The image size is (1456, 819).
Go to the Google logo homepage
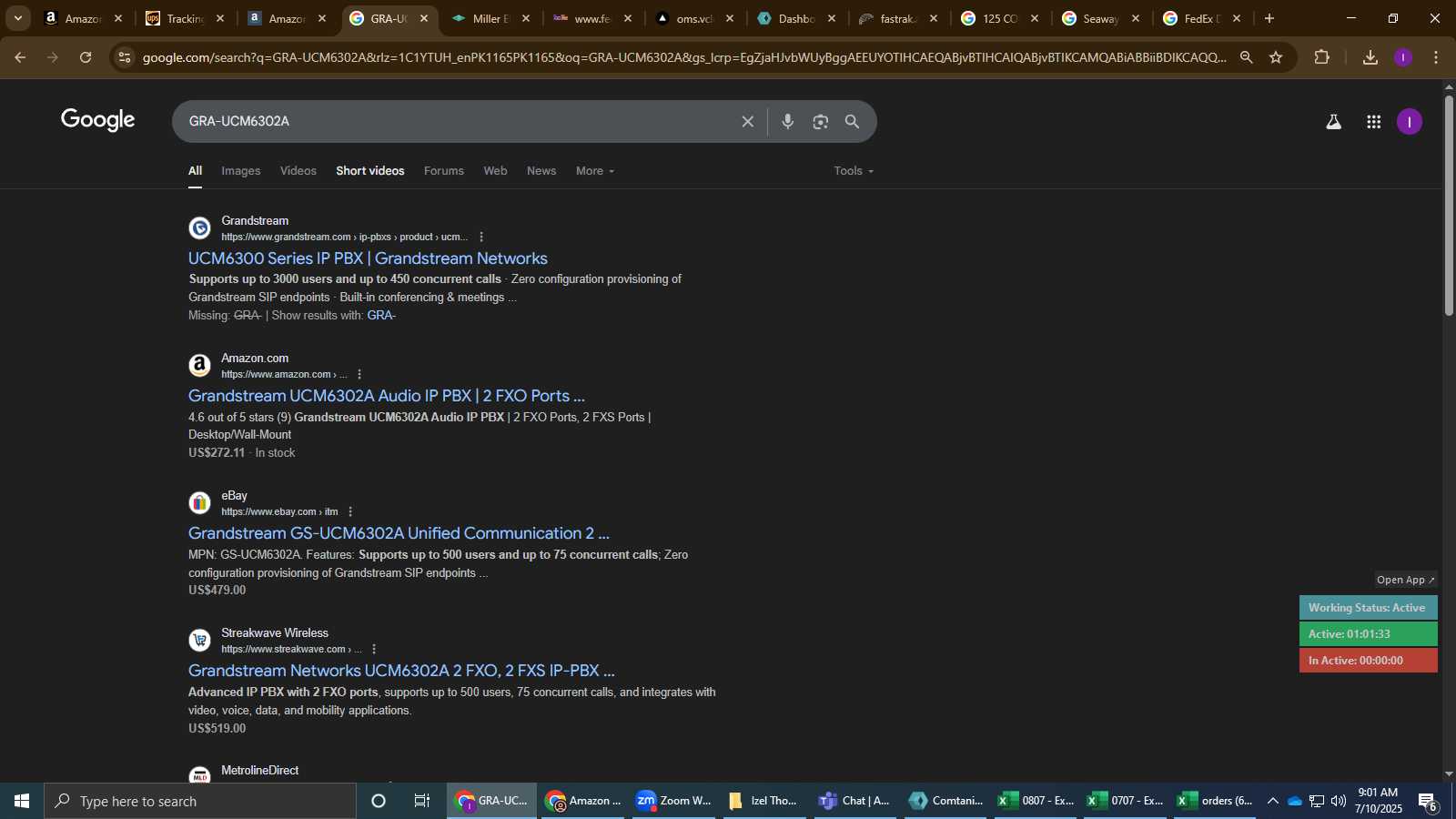coord(98,119)
